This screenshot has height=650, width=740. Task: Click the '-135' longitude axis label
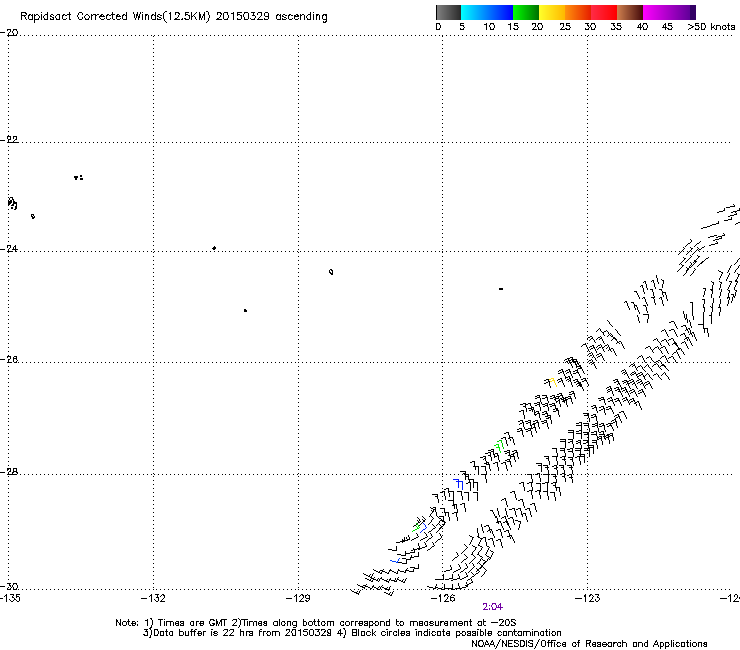(x=10, y=598)
